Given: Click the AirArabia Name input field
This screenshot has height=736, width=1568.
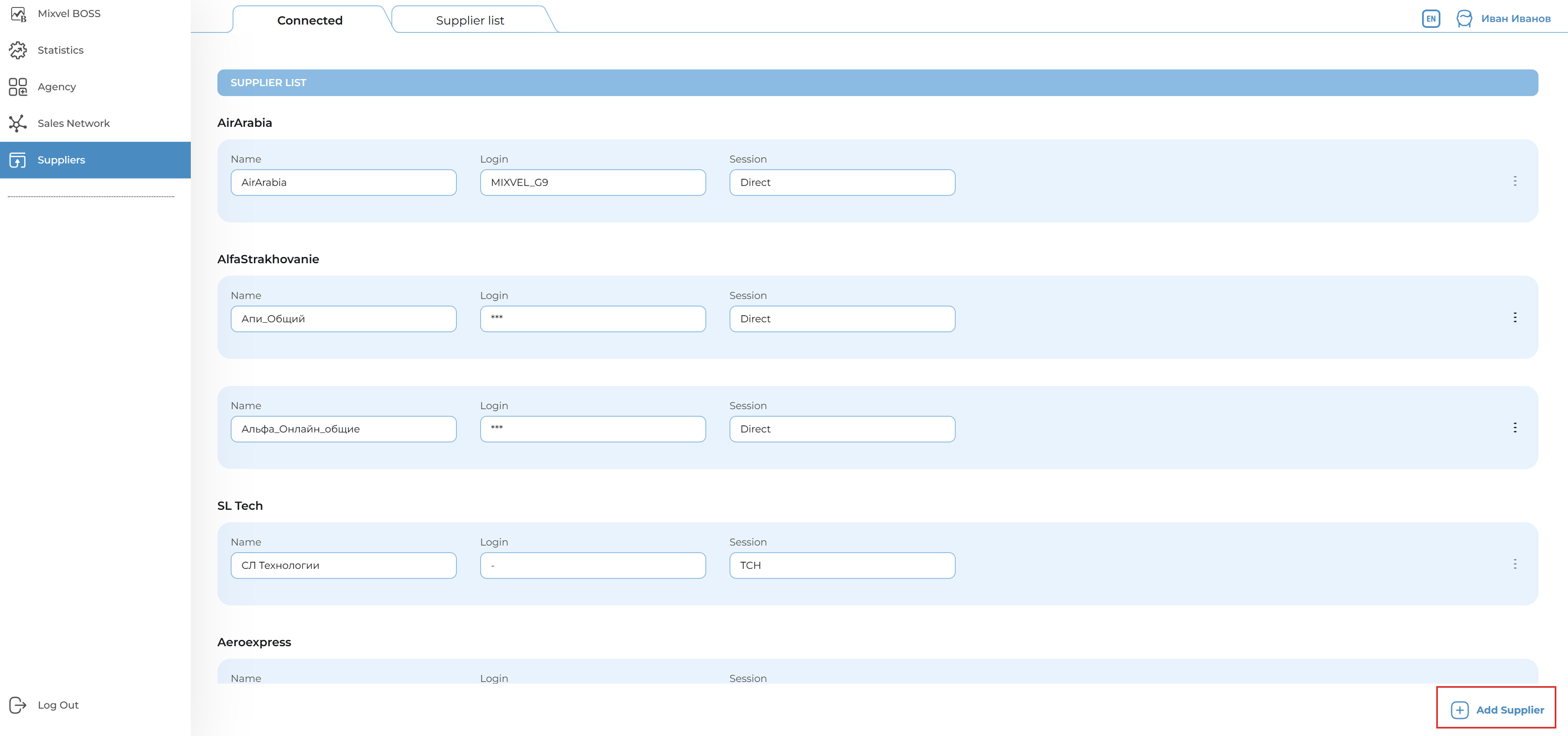Looking at the screenshot, I should coord(343,183).
